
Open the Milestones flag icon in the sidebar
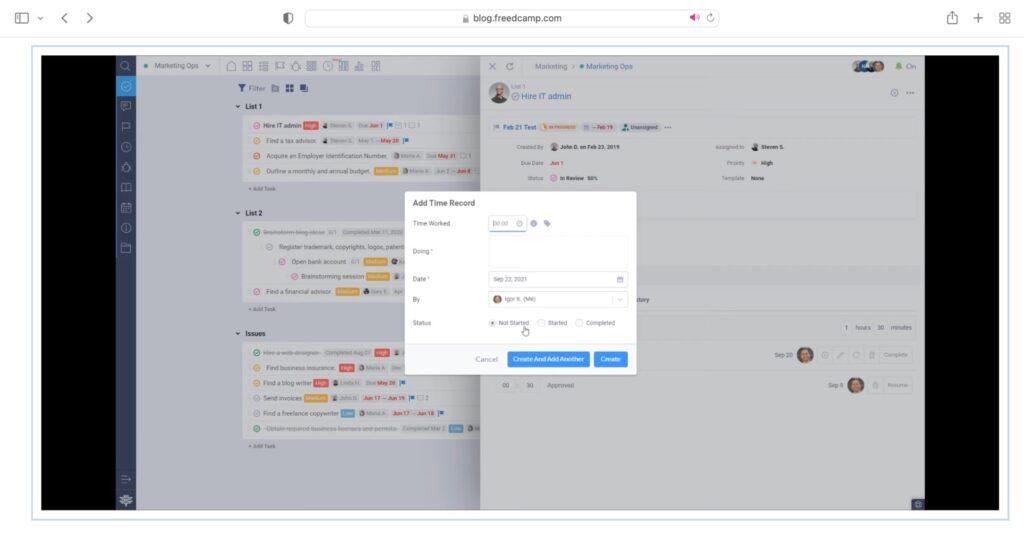[126, 127]
